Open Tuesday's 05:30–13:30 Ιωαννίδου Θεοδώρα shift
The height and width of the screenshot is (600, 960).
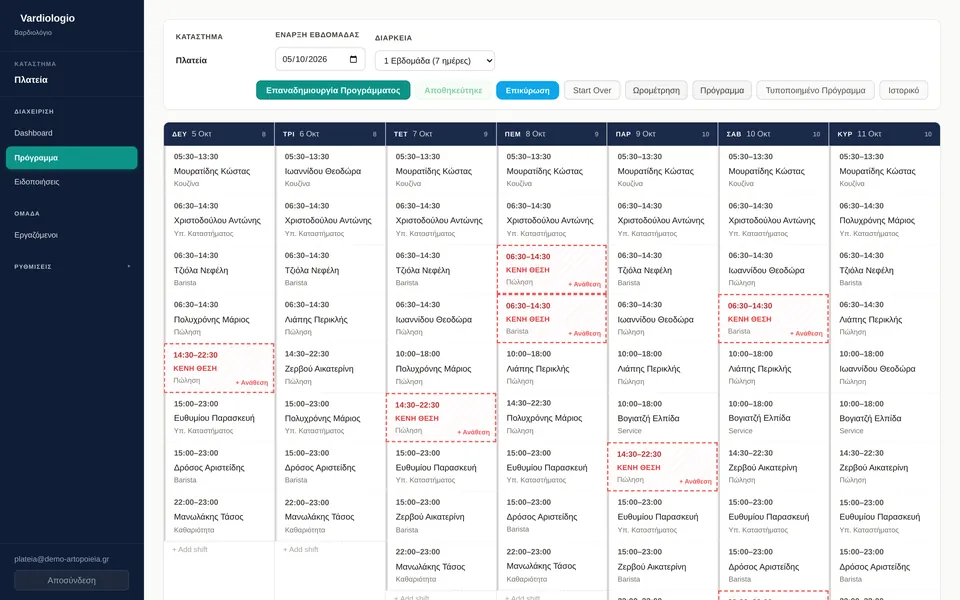(x=331, y=170)
